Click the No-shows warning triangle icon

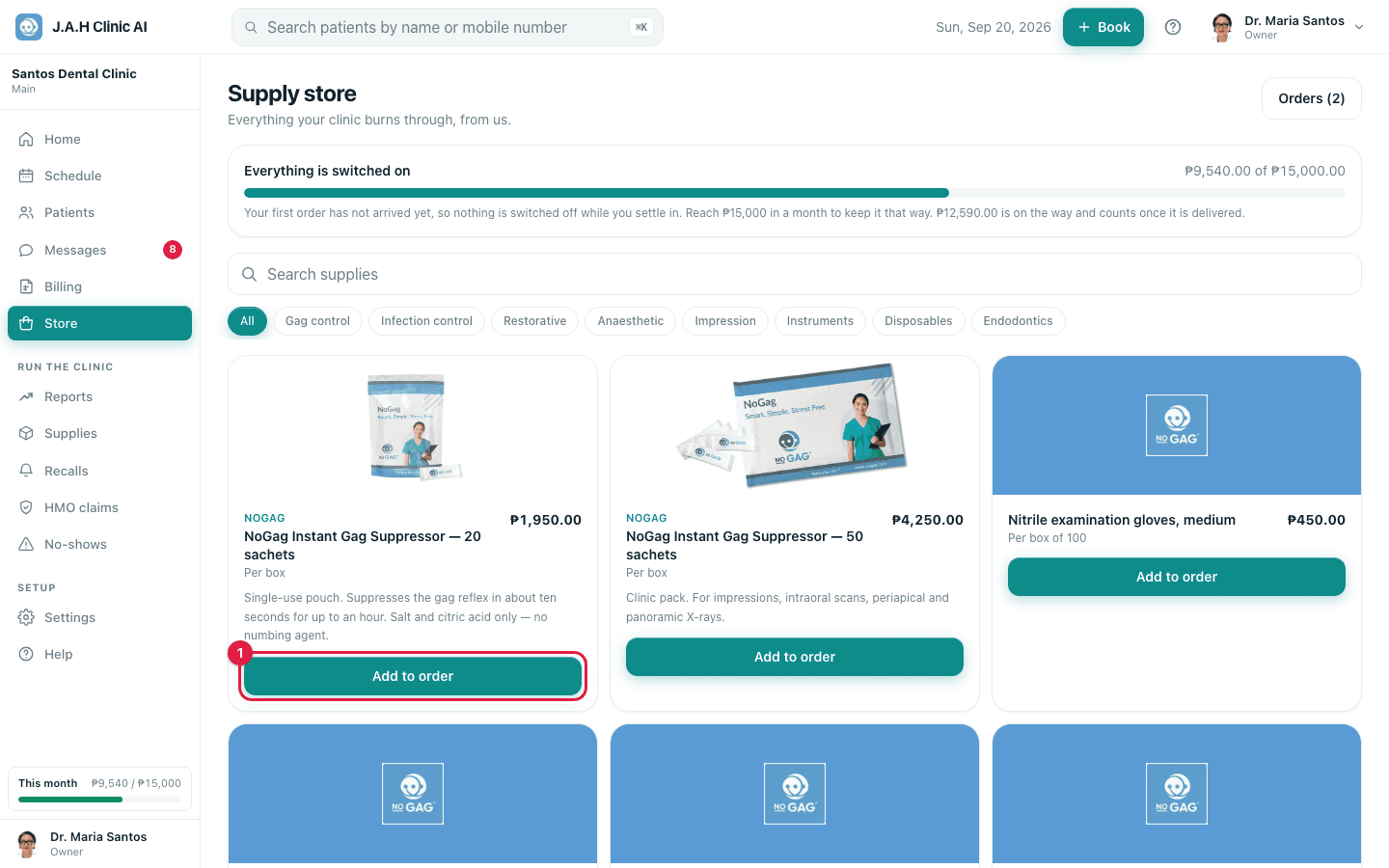point(26,544)
